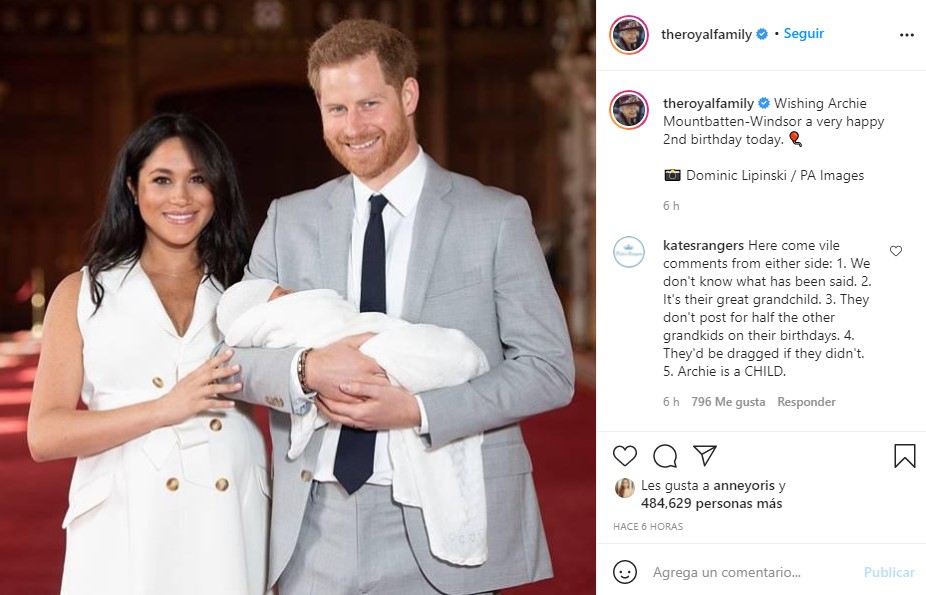Click the Seguir follow button
The width and height of the screenshot is (926, 595).
[803, 34]
